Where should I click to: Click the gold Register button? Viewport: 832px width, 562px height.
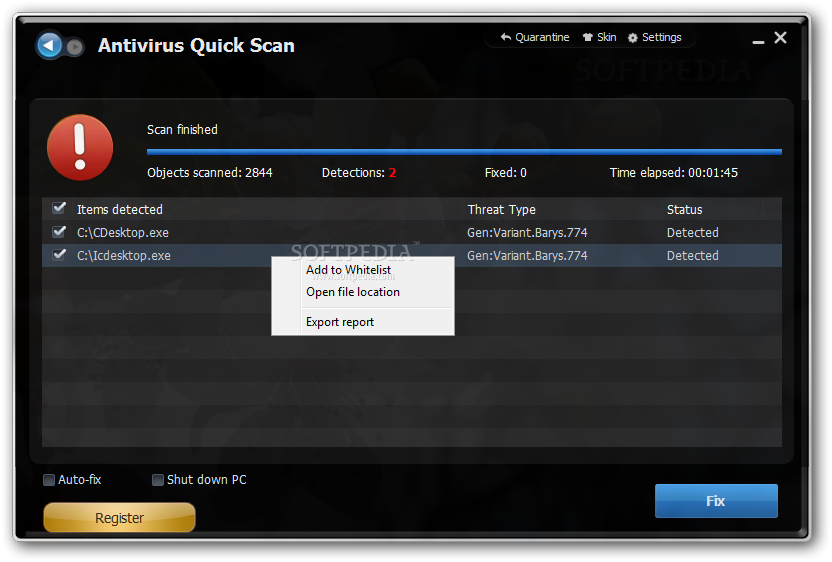[119, 517]
